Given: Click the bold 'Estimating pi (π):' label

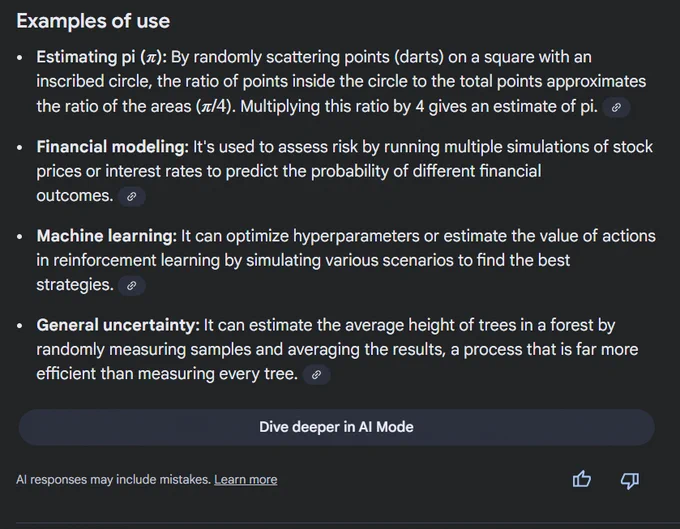Looking at the screenshot, I should click(x=101, y=57).
